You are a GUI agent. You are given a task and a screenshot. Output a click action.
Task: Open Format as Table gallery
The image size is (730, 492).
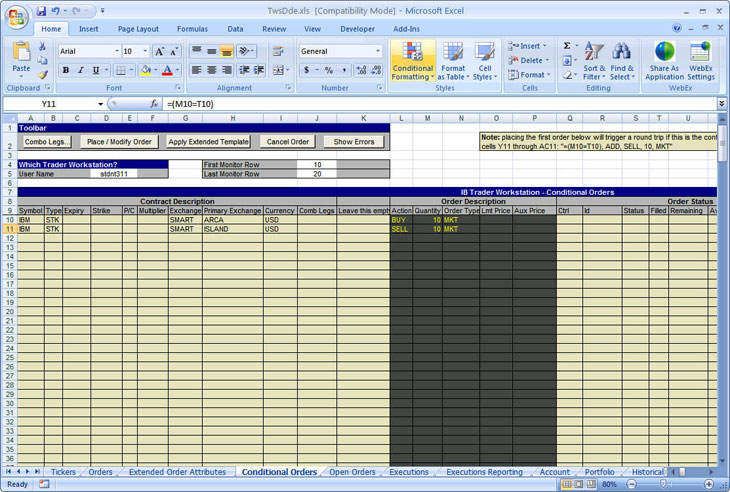(x=453, y=61)
